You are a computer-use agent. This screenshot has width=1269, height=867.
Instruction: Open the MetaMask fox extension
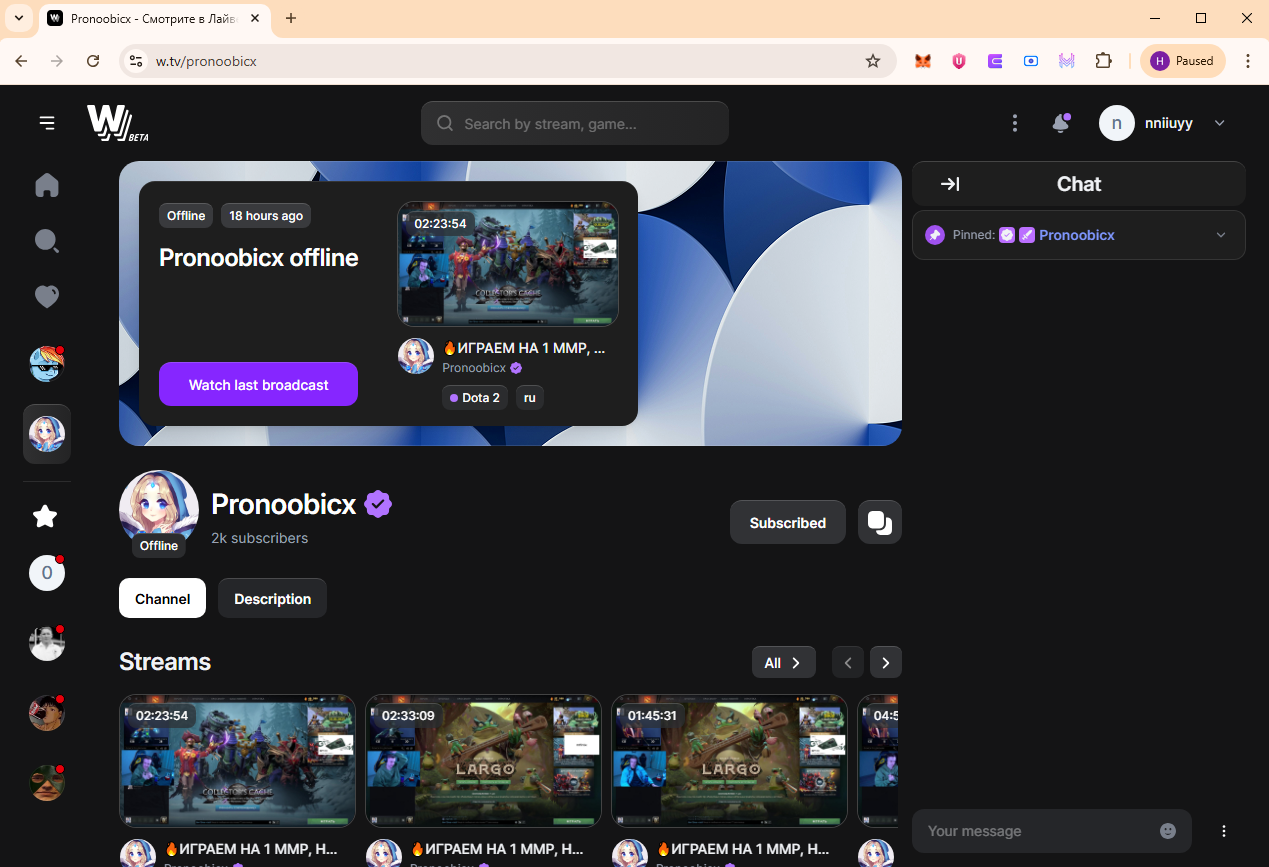(922, 61)
